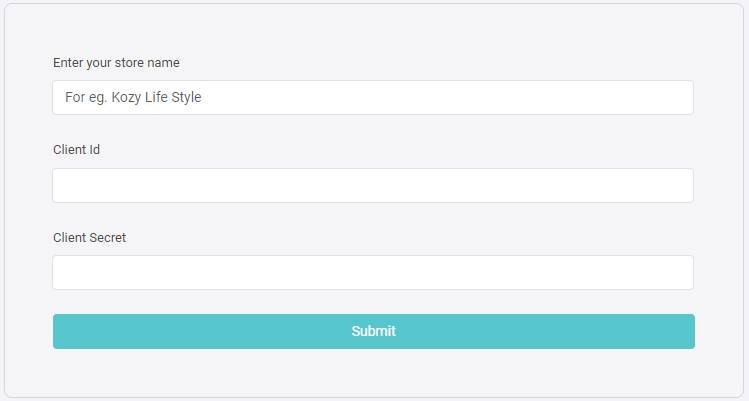Click the middle input box of the form

[372, 185]
